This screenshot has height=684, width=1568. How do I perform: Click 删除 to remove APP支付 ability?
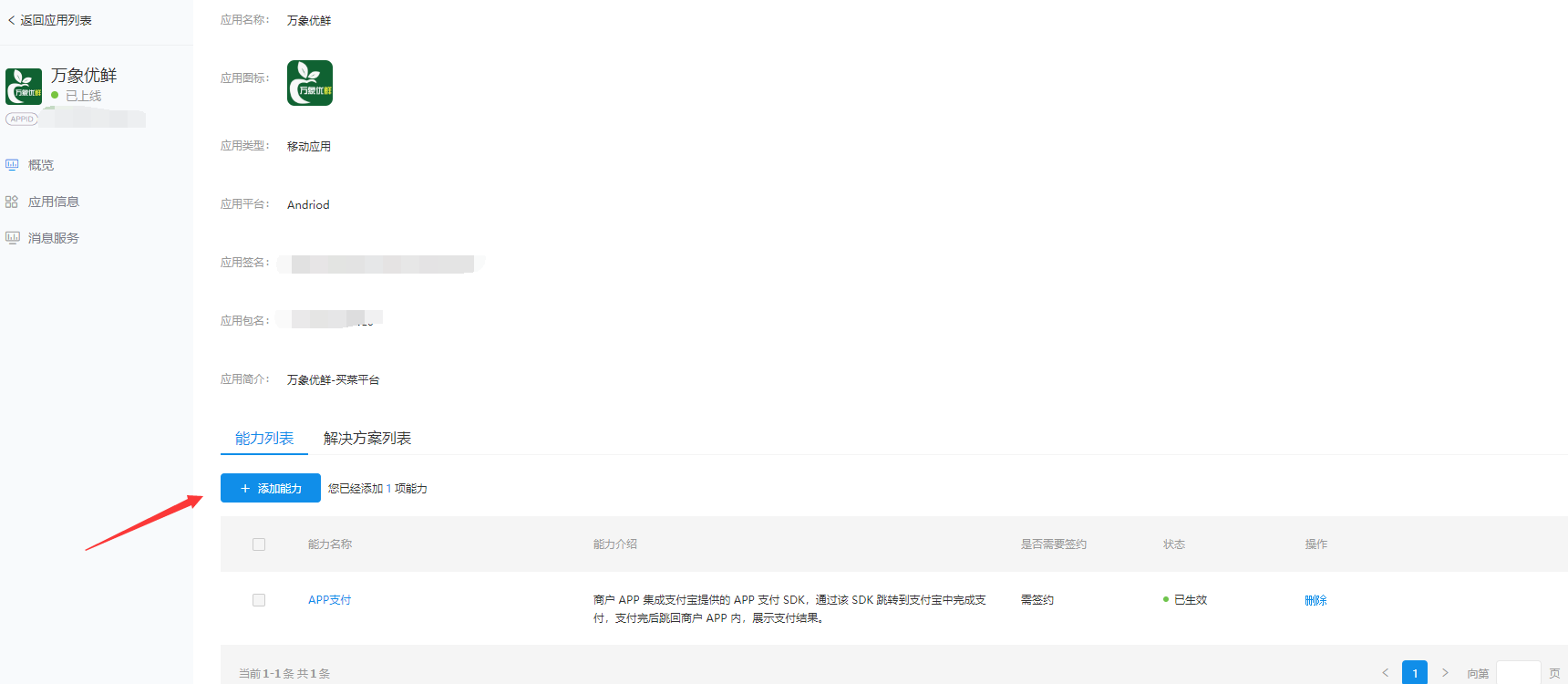pos(1315,600)
